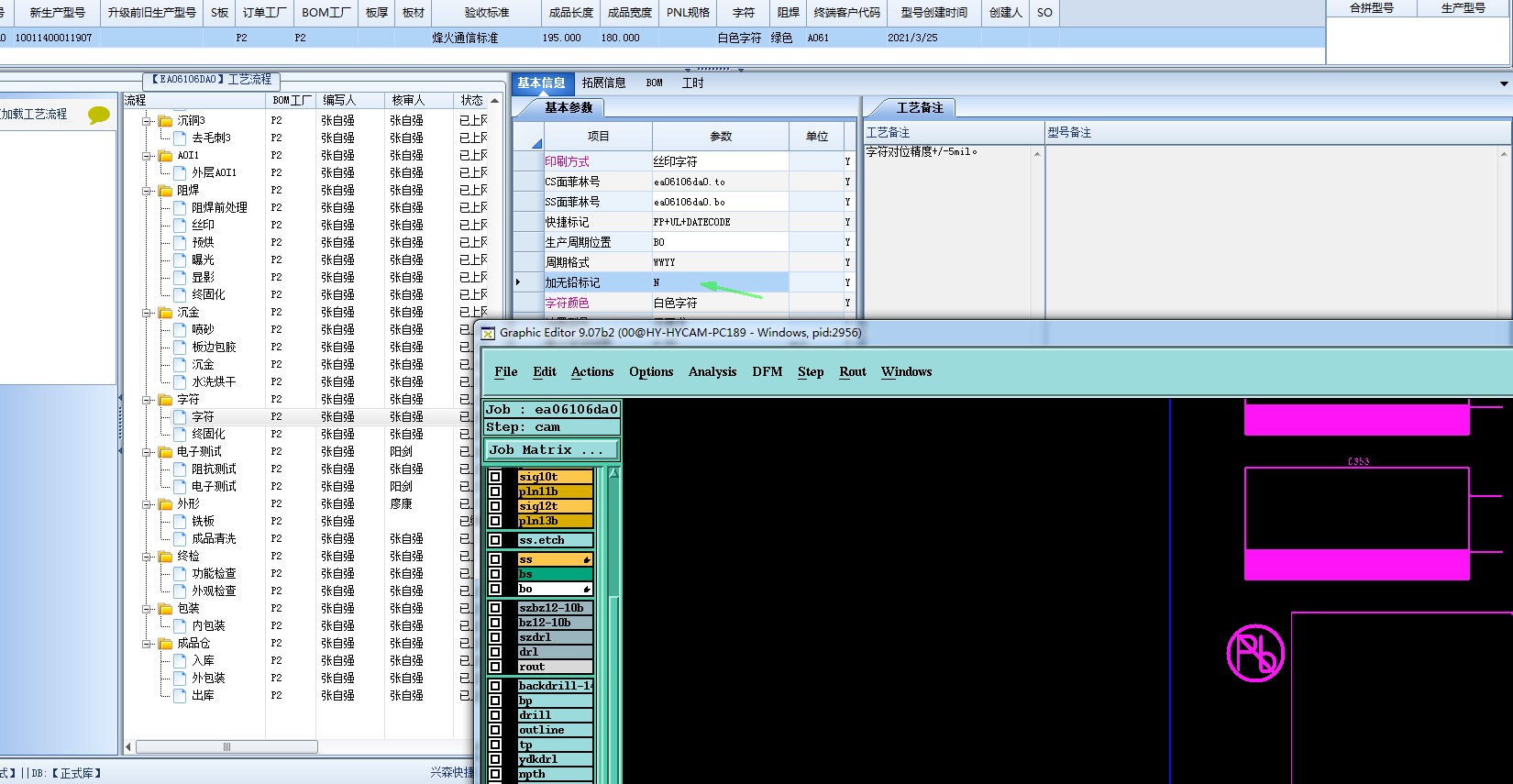Click the document icon of 喷砂
This screenshot has width=1513, height=784.
tap(180, 329)
